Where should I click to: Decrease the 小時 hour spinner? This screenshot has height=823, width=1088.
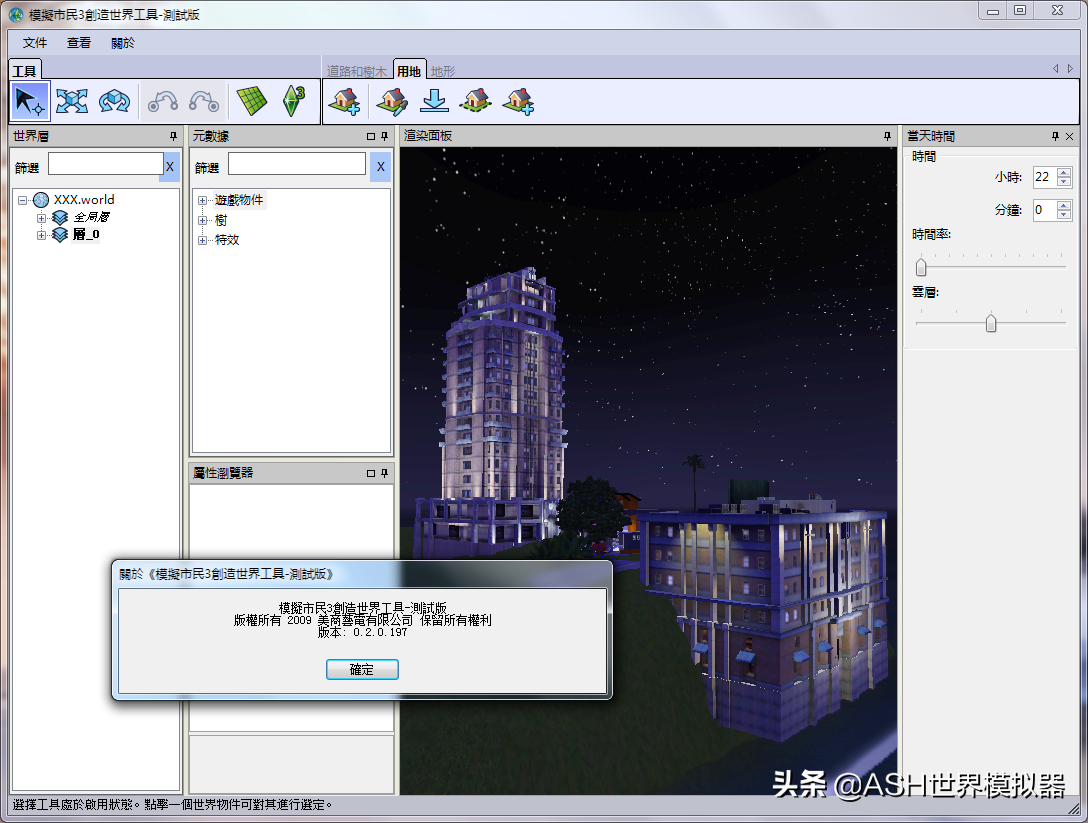pyautogui.click(x=1064, y=182)
